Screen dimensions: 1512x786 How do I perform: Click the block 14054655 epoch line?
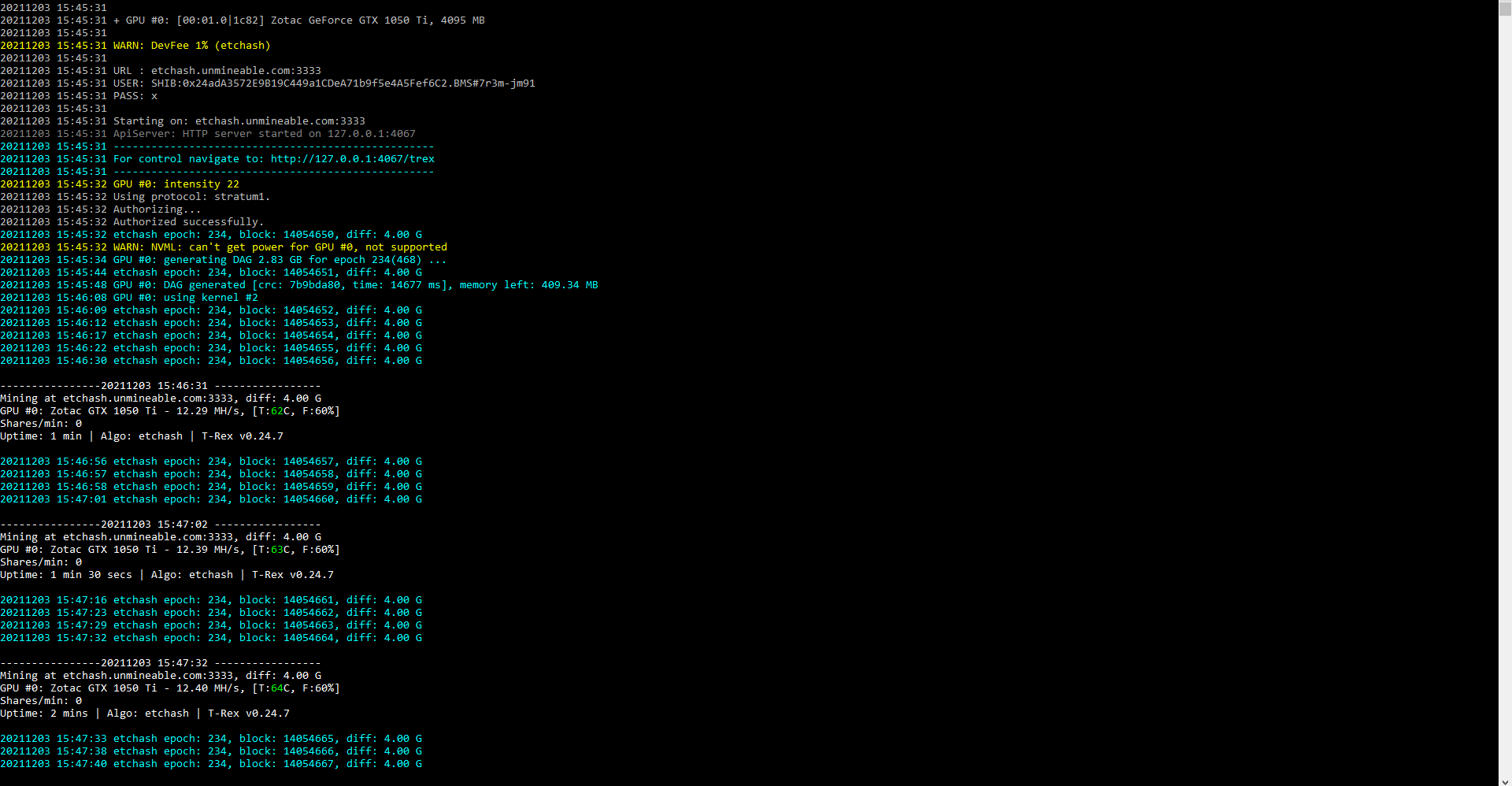coord(211,348)
